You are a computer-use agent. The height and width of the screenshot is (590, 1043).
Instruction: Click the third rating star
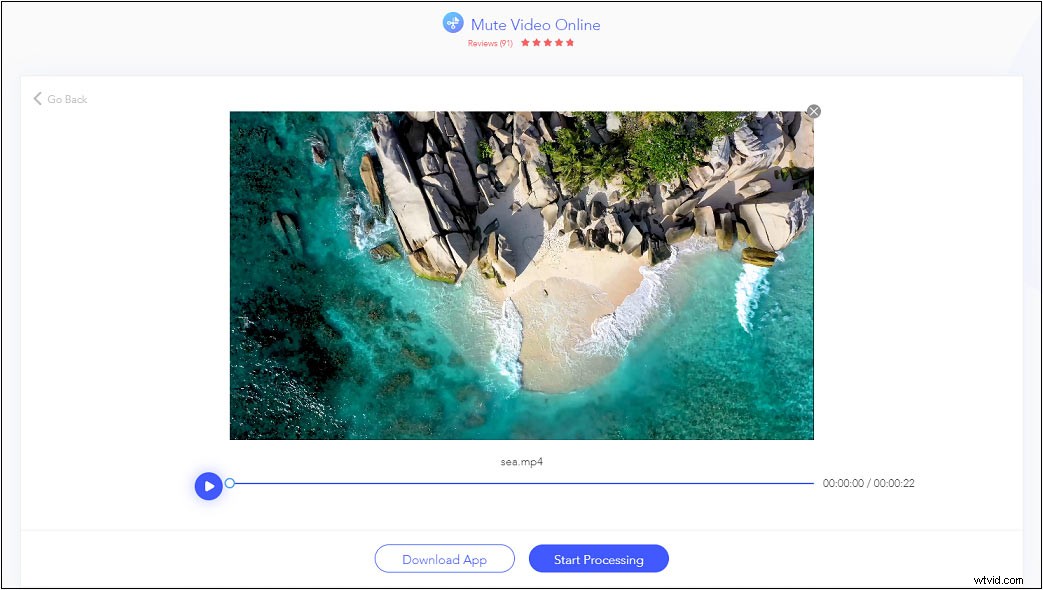548,43
